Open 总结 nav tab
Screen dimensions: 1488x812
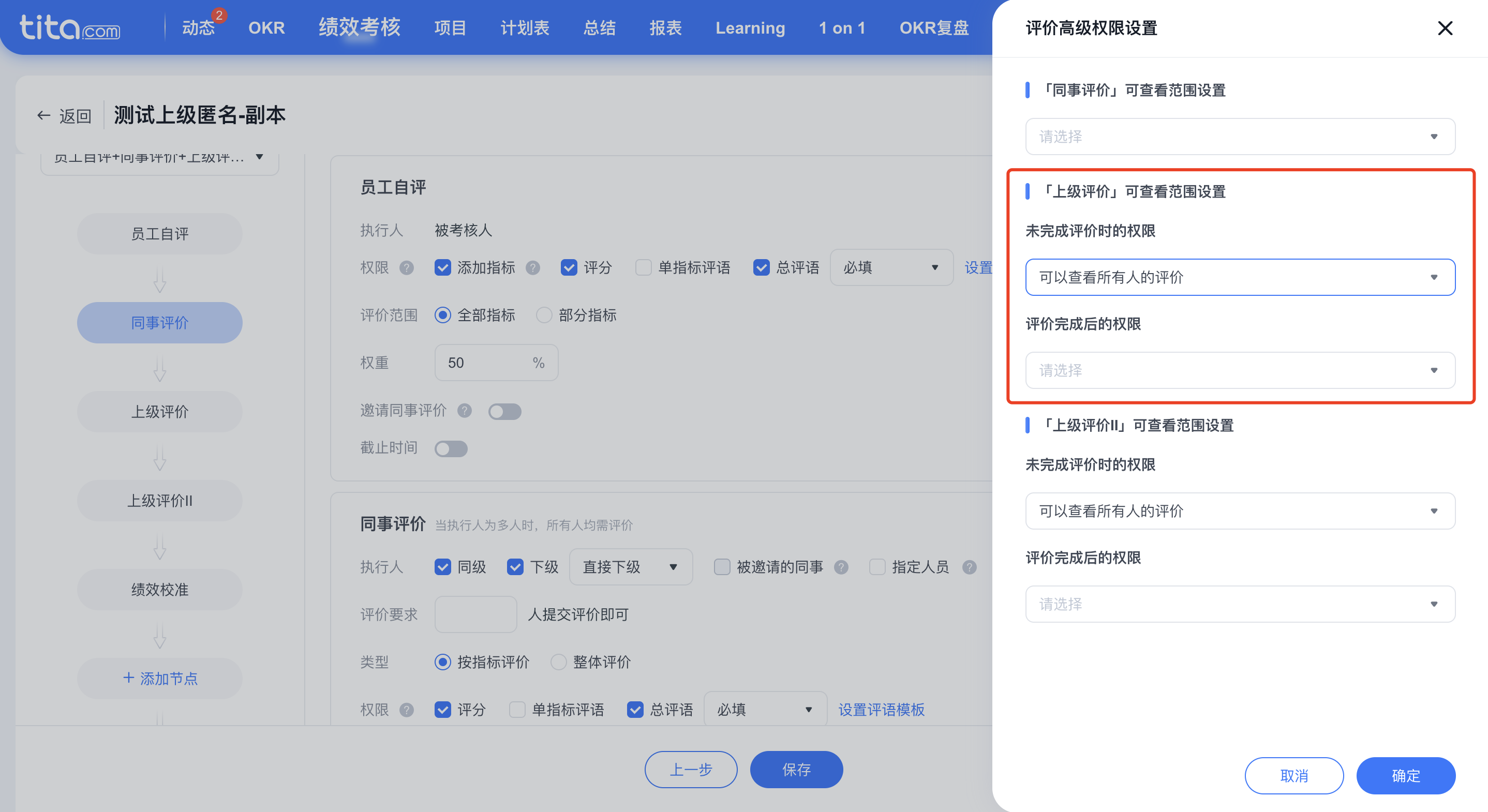(x=599, y=28)
